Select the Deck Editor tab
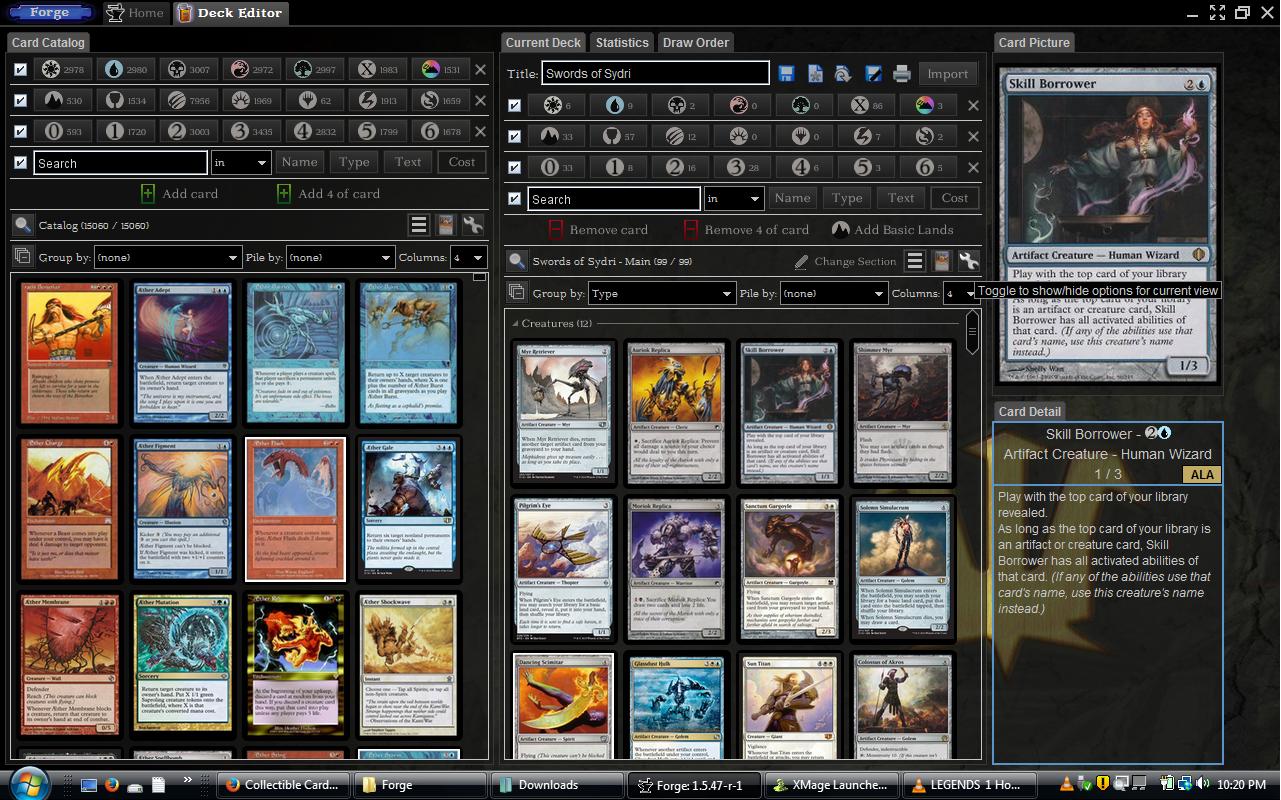This screenshot has height=800, width=1281. pos(231,13)
